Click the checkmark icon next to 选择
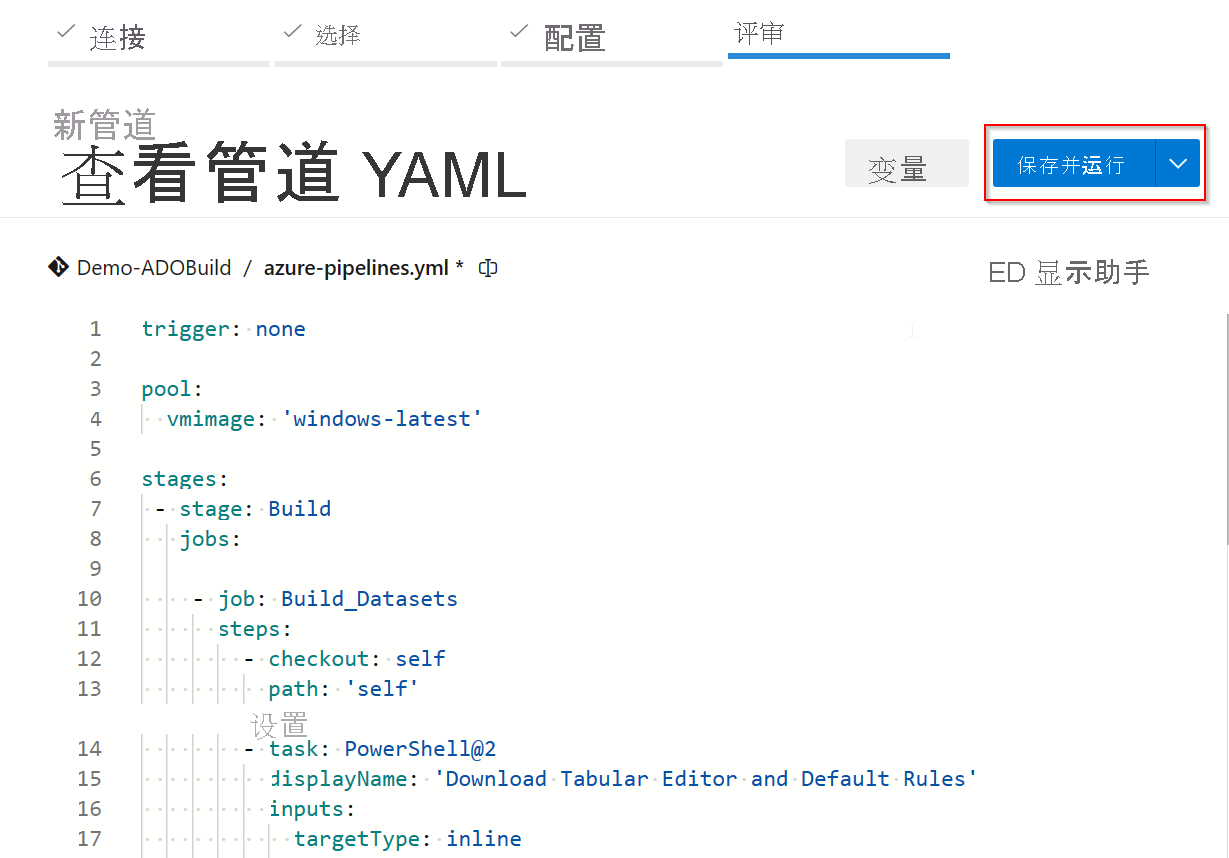Image resolution: width=1229 pixels, height=858 pixels. click(x=293, y=32)
